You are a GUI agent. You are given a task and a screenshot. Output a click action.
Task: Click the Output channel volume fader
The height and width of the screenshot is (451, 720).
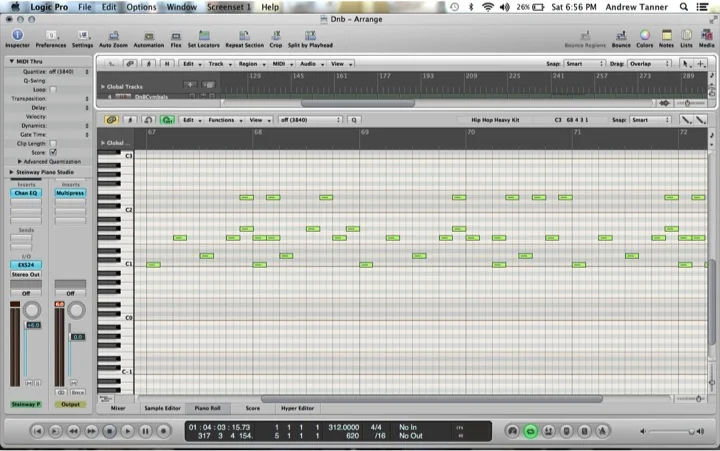coord(78,337)
